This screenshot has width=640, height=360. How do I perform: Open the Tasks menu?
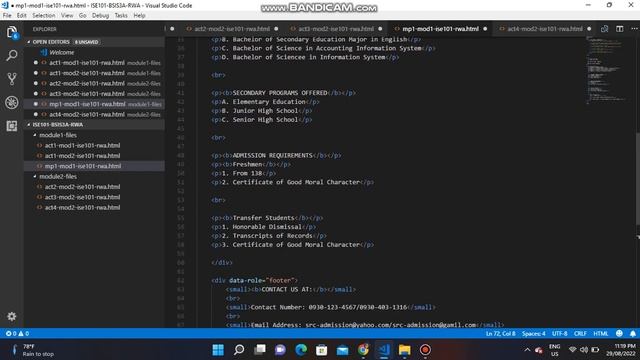pos(121,16)
